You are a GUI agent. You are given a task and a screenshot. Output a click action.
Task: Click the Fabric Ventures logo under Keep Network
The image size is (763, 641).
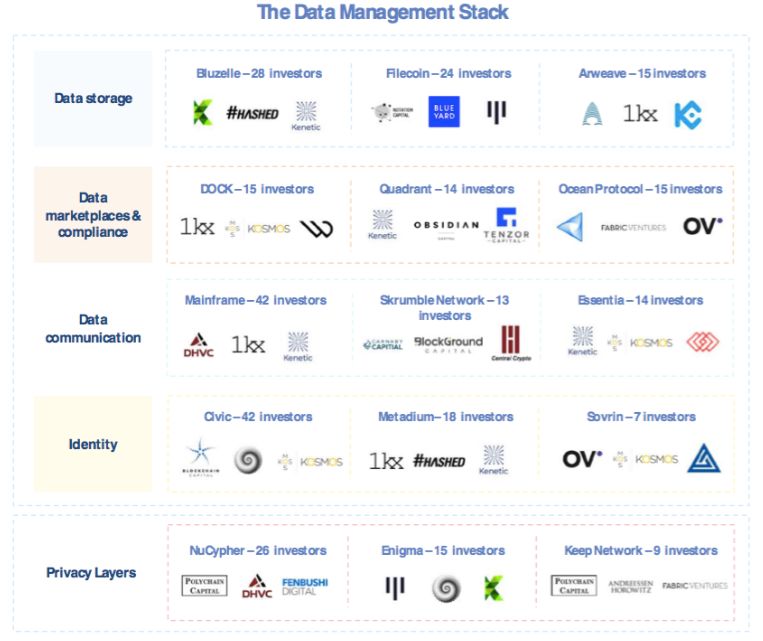click(x=695, y=586)
